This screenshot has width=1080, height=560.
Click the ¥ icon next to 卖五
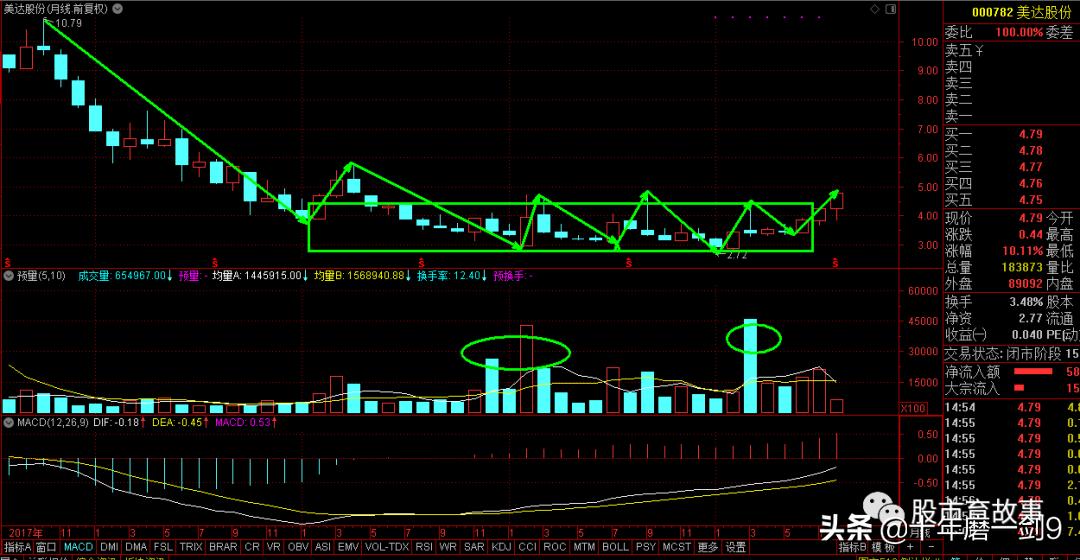978,51
